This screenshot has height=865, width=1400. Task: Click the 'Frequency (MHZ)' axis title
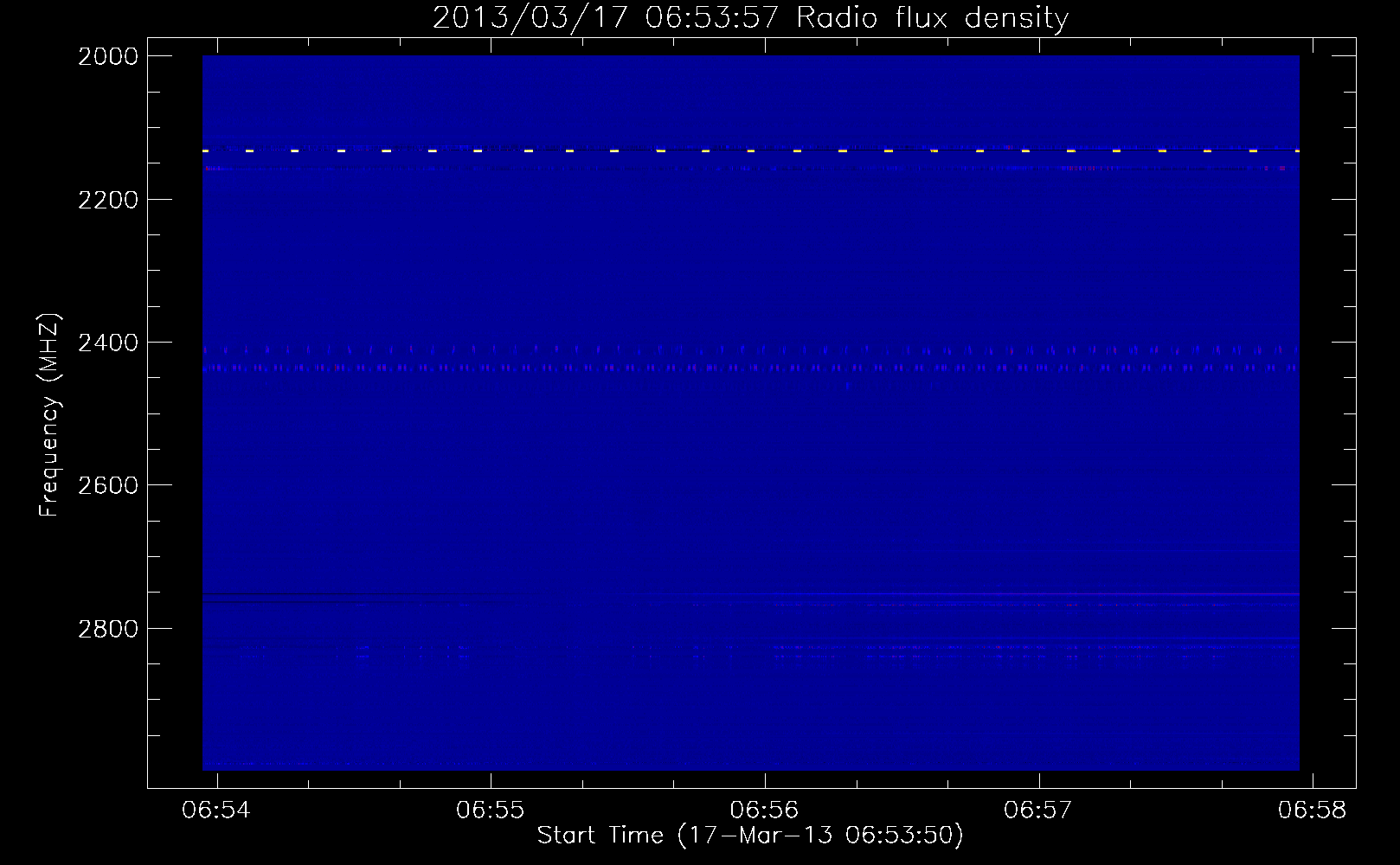pyautogui.click(x=50, y=415)
